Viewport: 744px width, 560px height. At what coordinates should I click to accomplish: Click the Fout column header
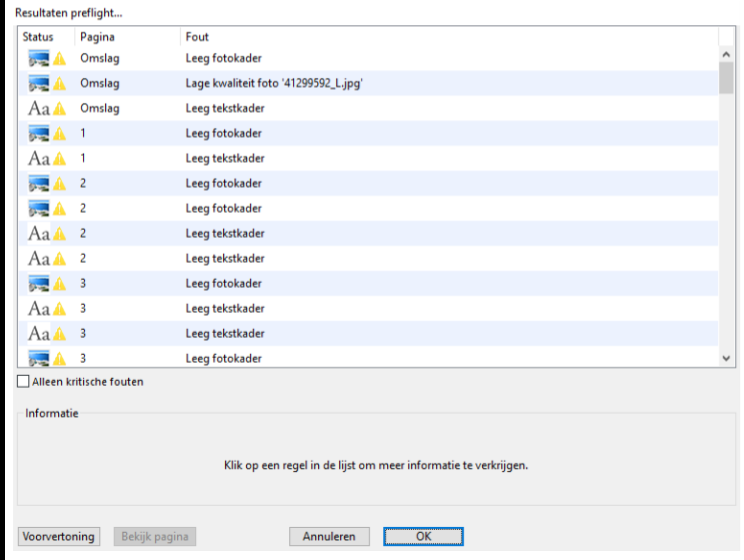click(197, 37)
